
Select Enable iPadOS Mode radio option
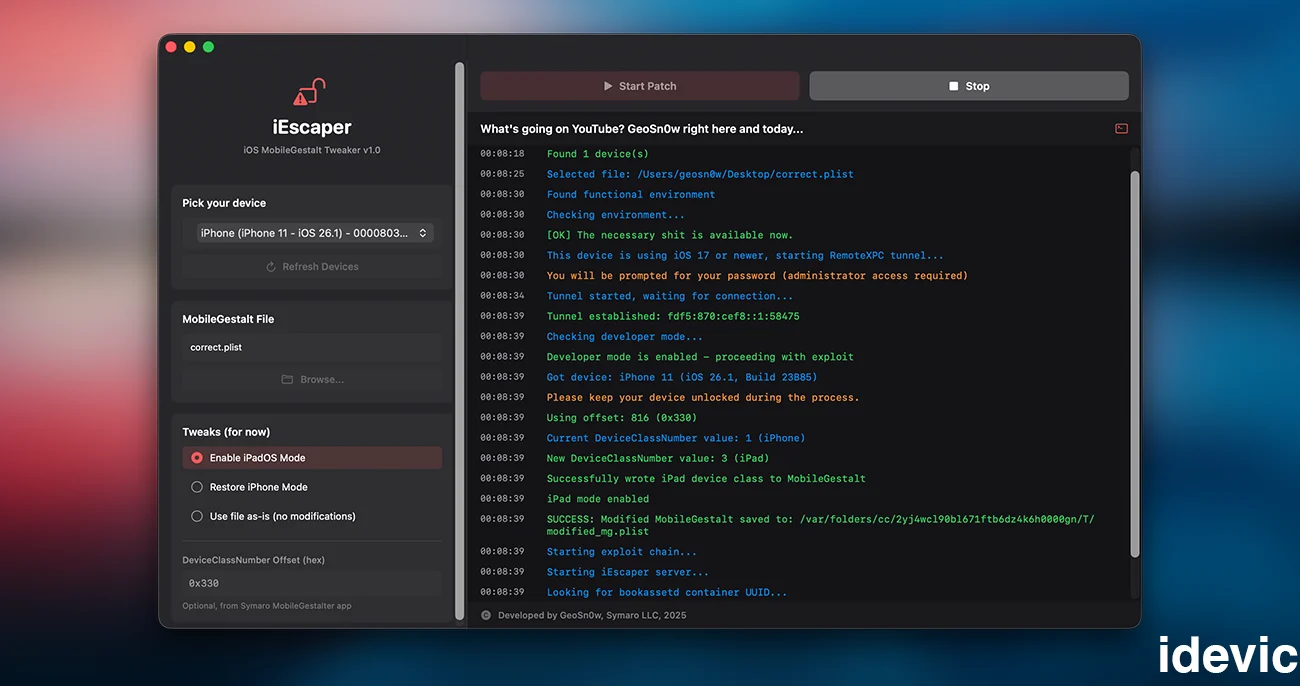coord(197,458)
